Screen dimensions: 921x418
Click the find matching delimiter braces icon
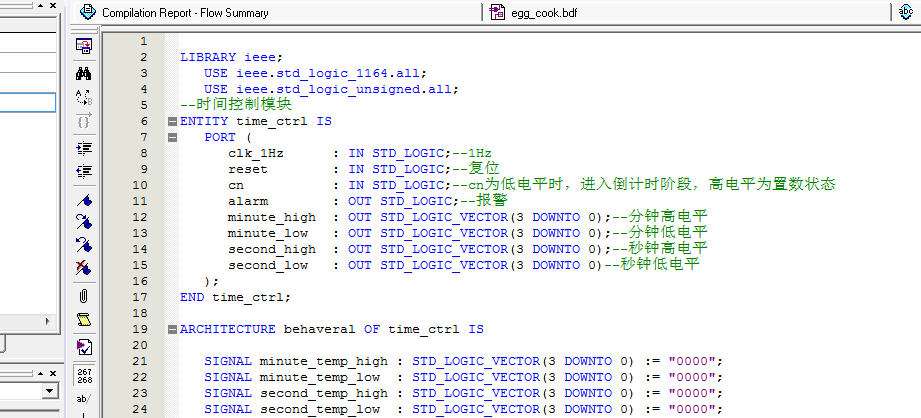84,122
